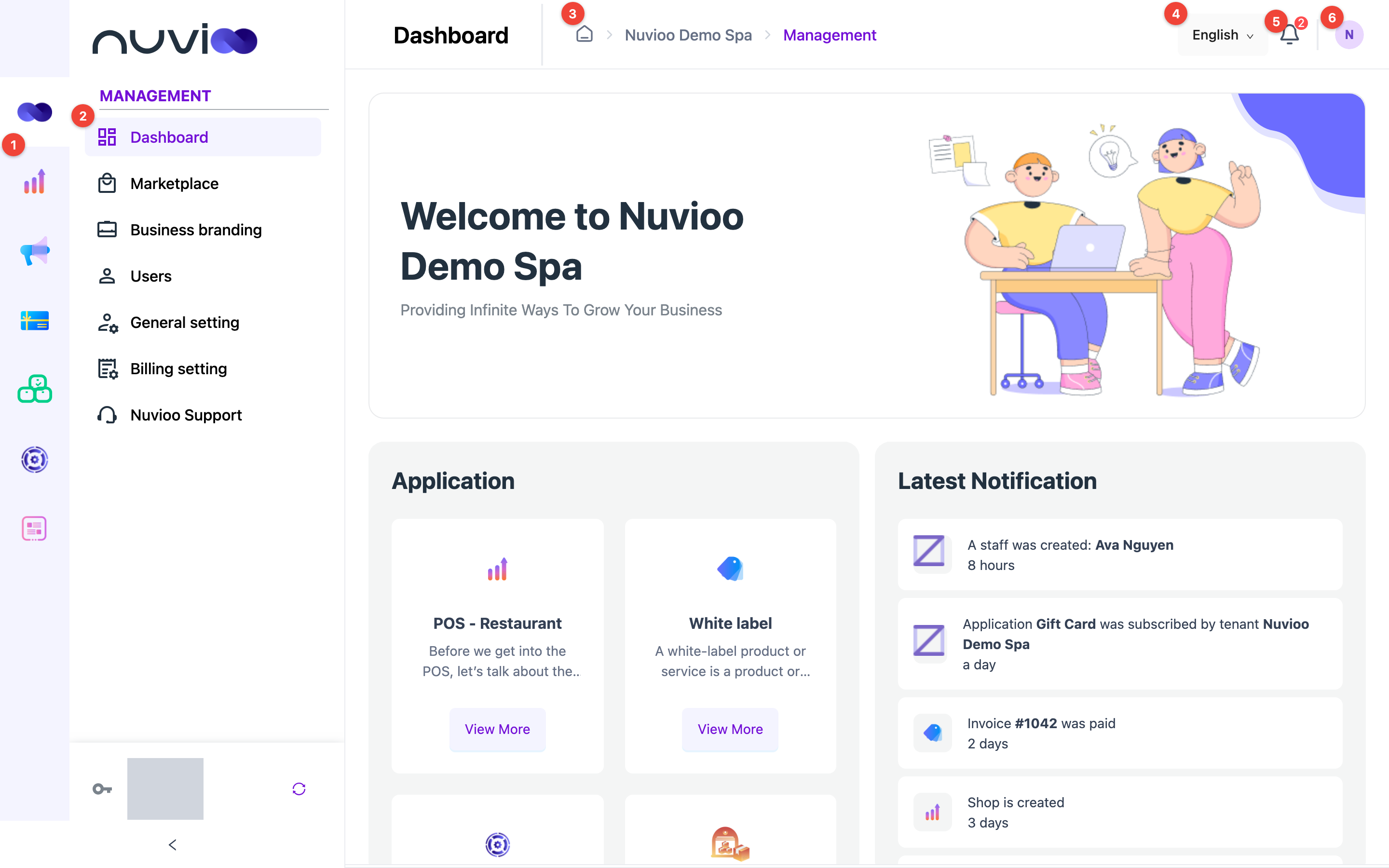The width and height of the screenshot is (1389, 868).
Task: Open Nuvioo Support menu item
Action: [x=203, y=415]
